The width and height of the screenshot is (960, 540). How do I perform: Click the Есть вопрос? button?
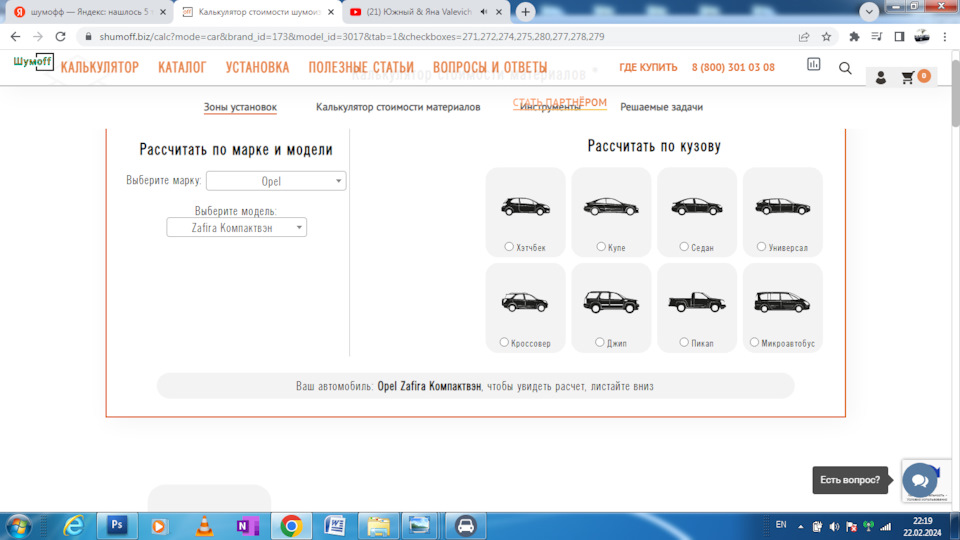[850, 480]
